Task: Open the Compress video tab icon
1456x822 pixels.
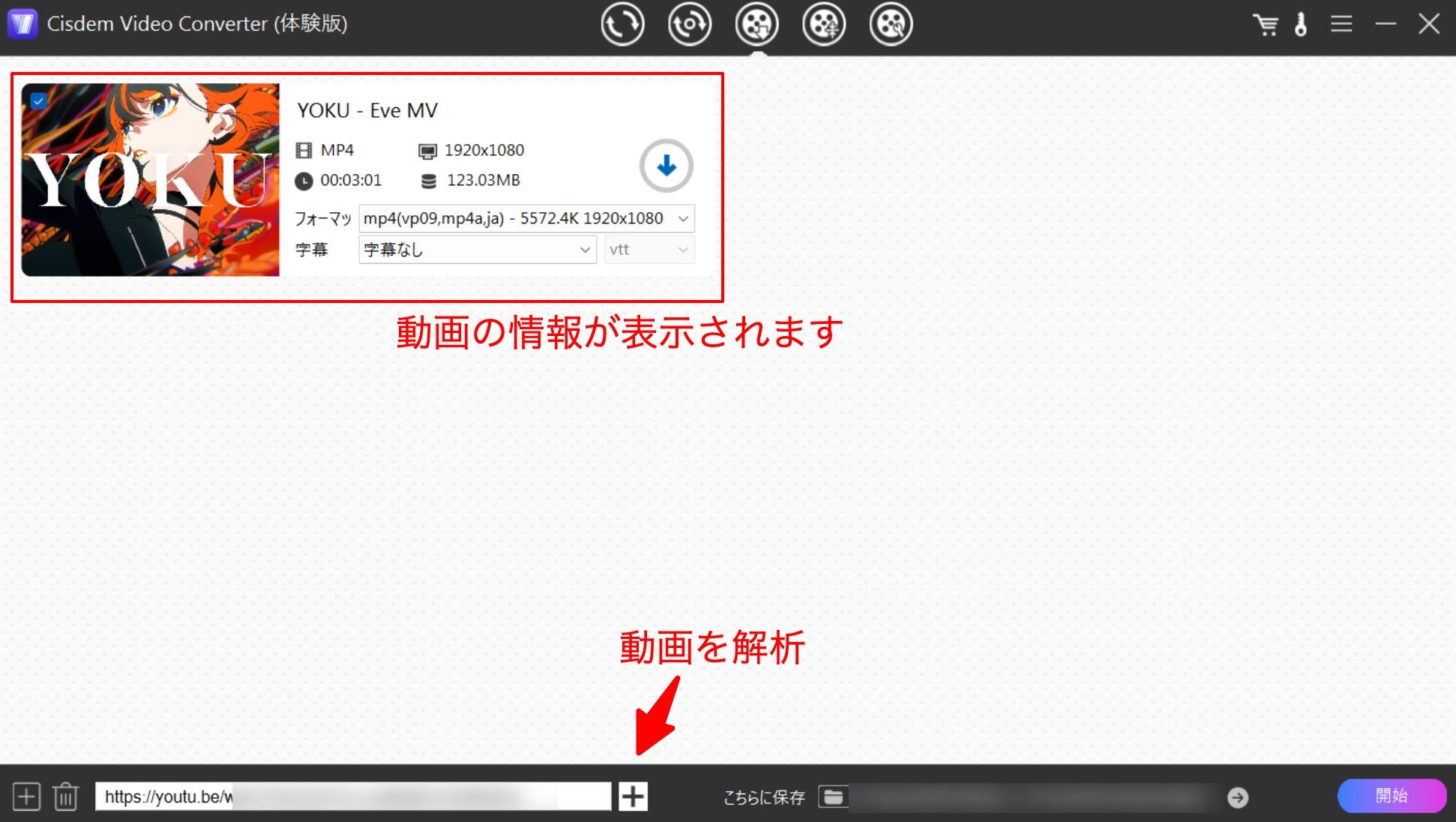Action: click(824, 25)
